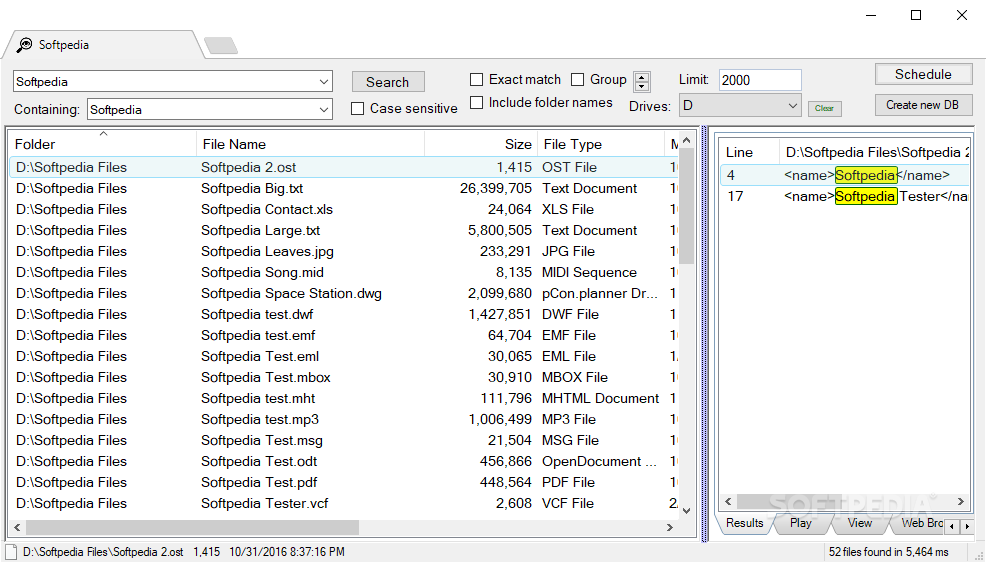Switch to the View tab
Image resolution: width=986 pixels, height=563 pixels.
point(859,523)
